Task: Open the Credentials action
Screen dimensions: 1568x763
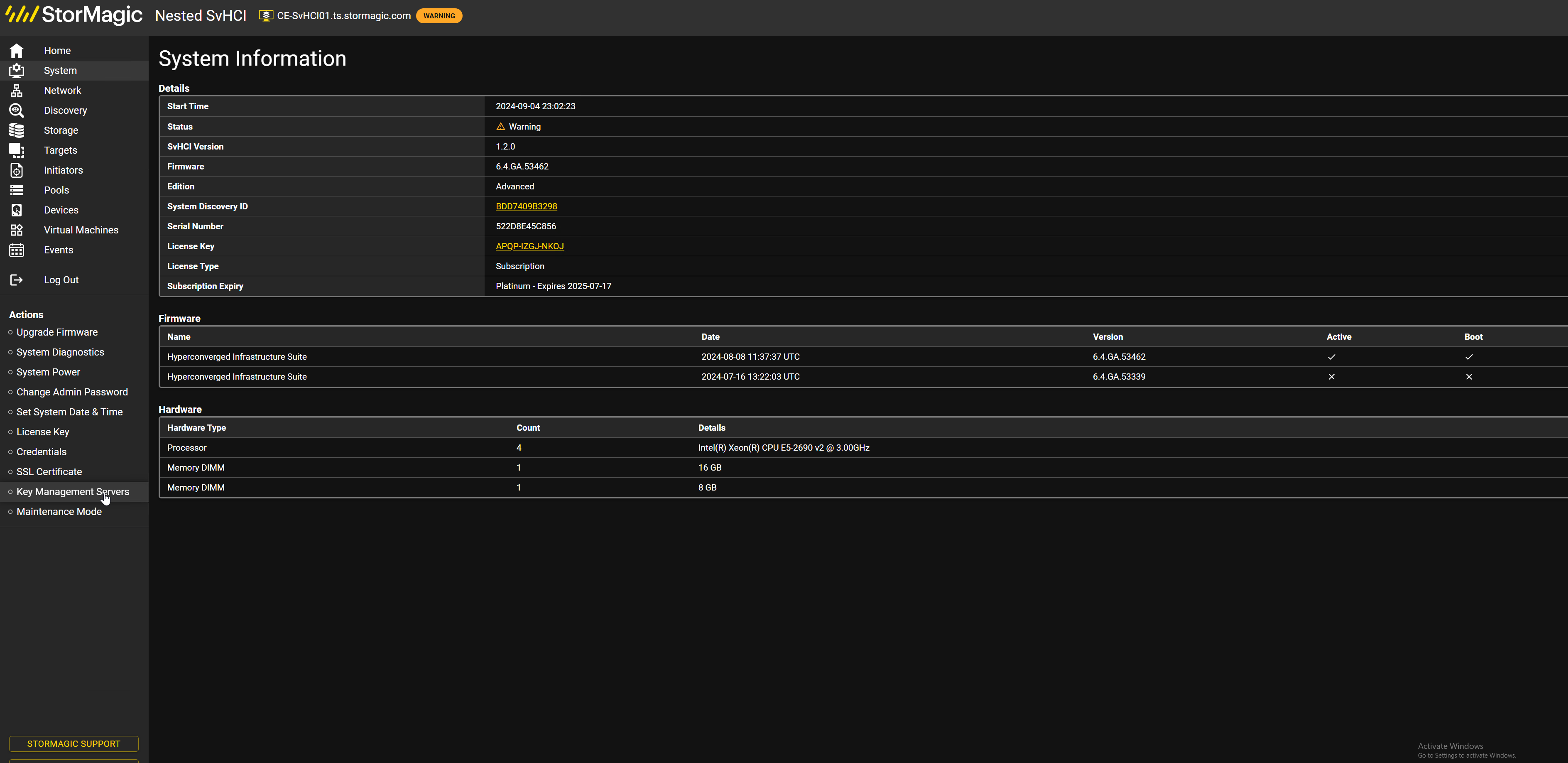Action: tap(42, 452)
